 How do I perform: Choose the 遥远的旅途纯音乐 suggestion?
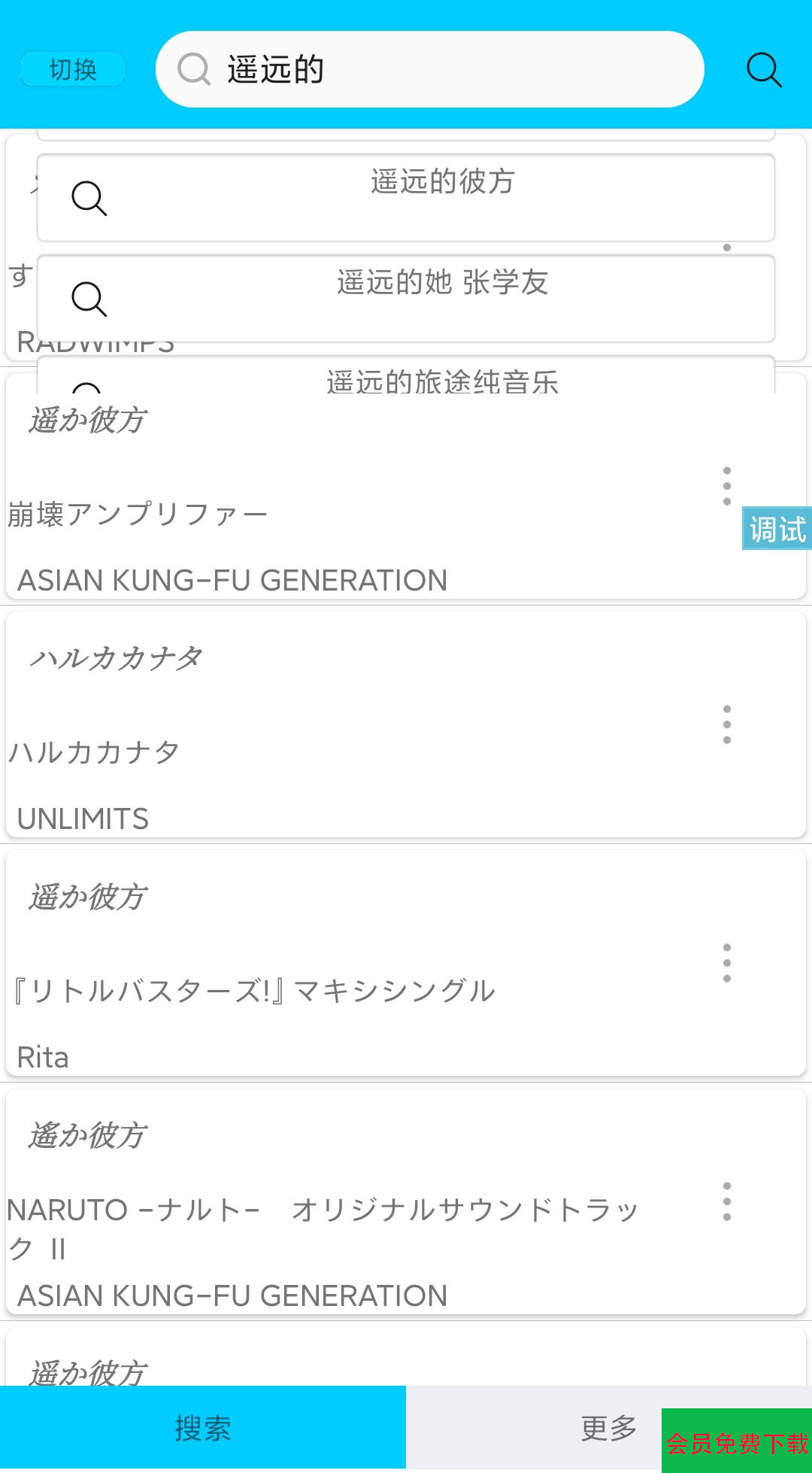[x=442, y=381]
